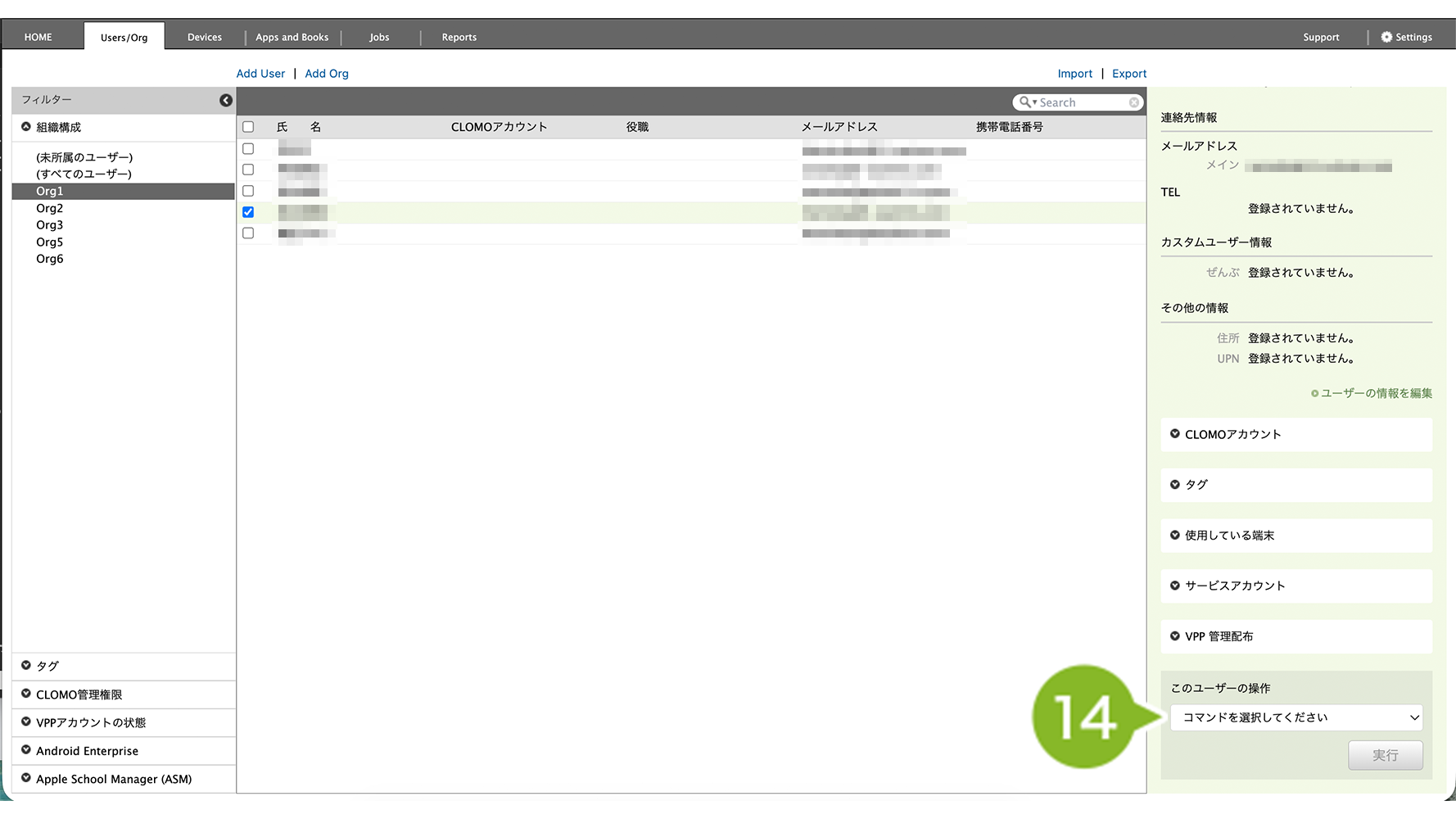
Task: Open the コマンドを選択してください dropdown
Action: coord(1295,717)
